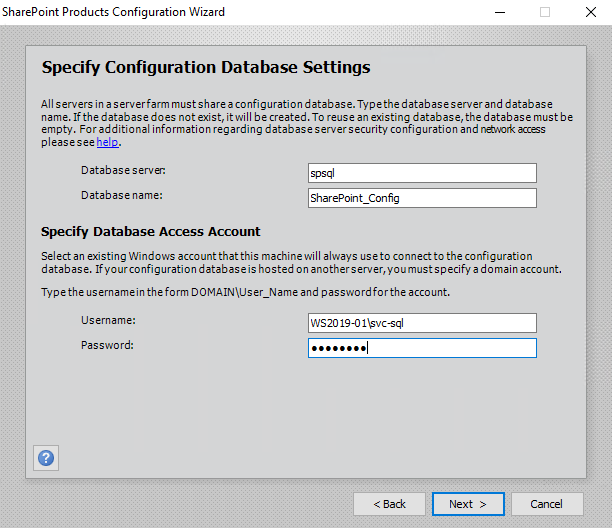This screenshot has width=612, height=528.
Task: Open the blue question mark help icon
Action: [x=46, y=458]
